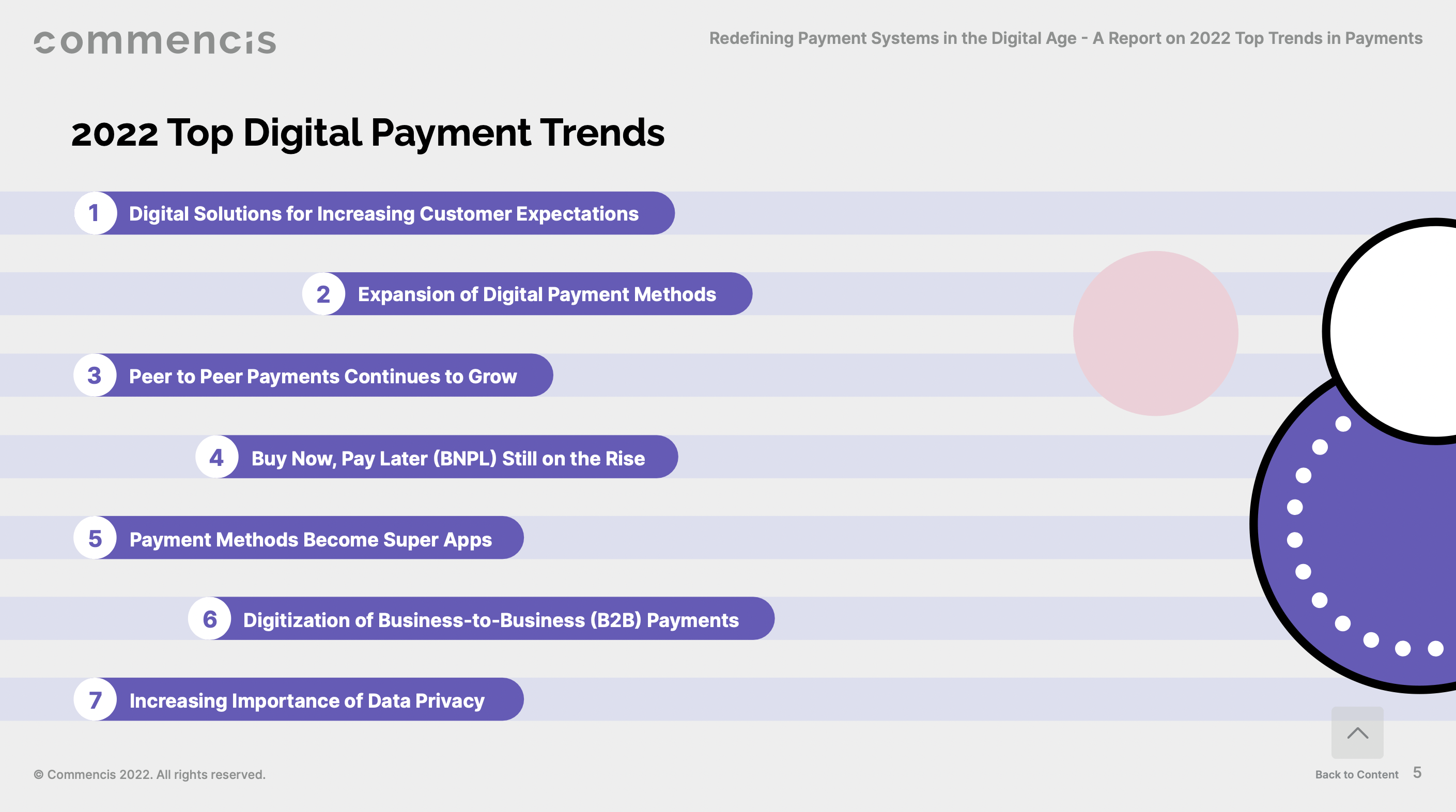Viewport: 1456px width, 812px height.
Task: Click the Back to Content label
Action: click(x=1356, y=774)
